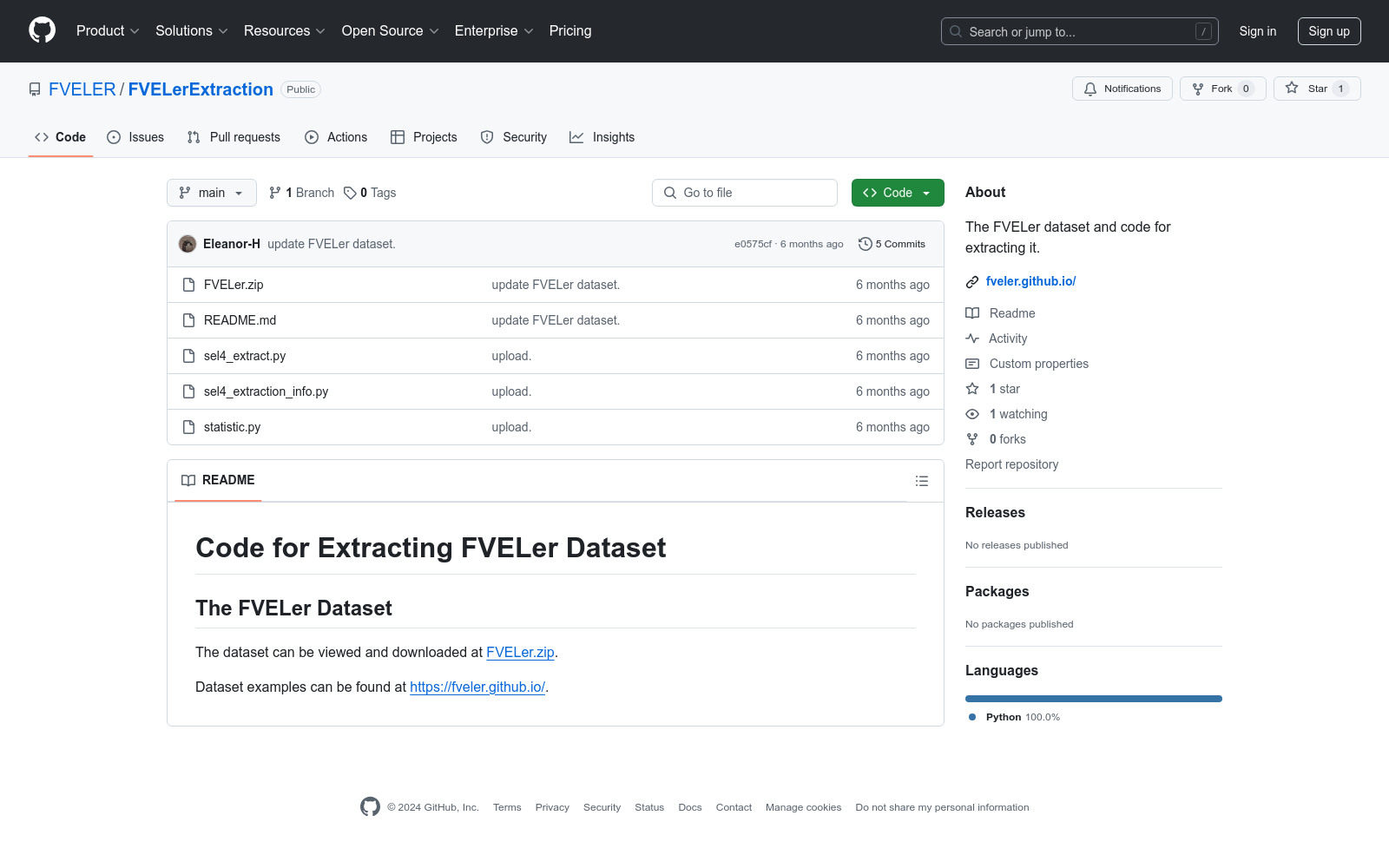Click the file icon beside sel4_extraction_info.py
Screen dimensions: 1389x868
click(188, 391)
